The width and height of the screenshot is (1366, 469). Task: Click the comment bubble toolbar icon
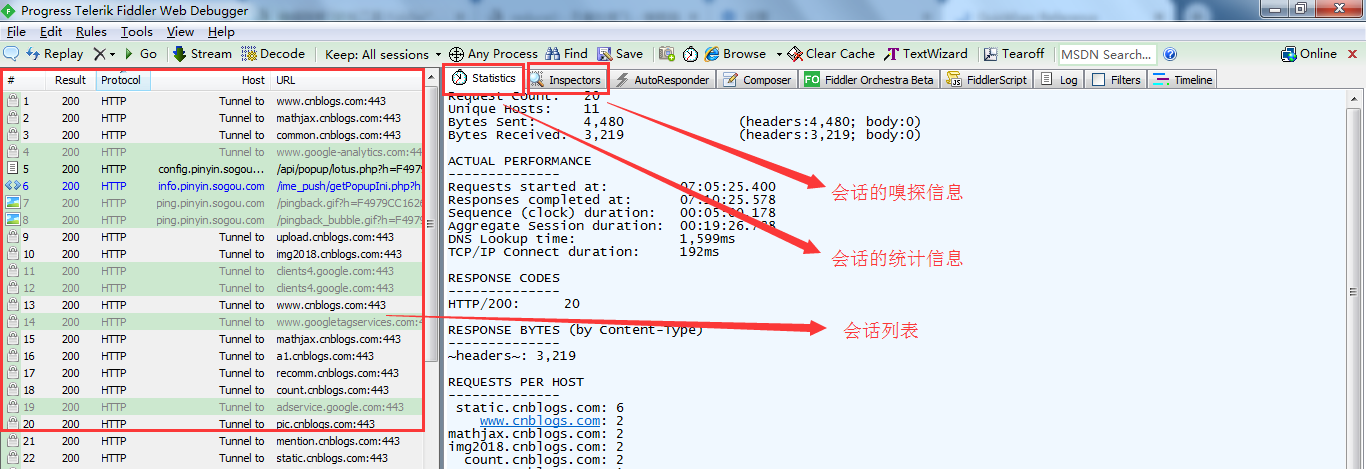(12, 54)
